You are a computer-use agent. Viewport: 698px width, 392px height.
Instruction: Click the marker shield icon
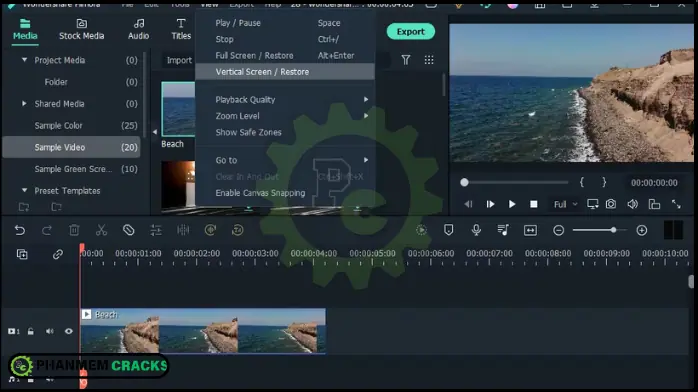[448, 230]
